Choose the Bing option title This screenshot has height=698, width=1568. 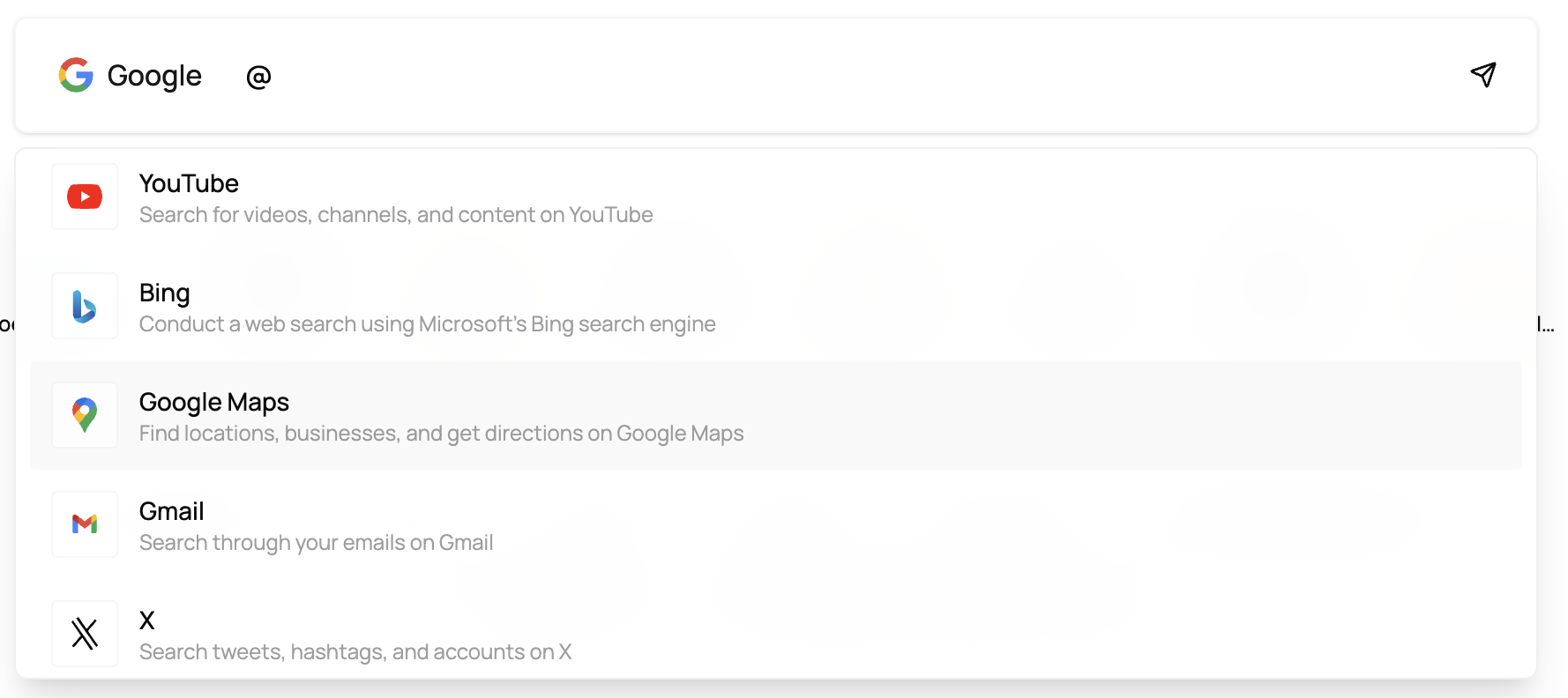165,293
